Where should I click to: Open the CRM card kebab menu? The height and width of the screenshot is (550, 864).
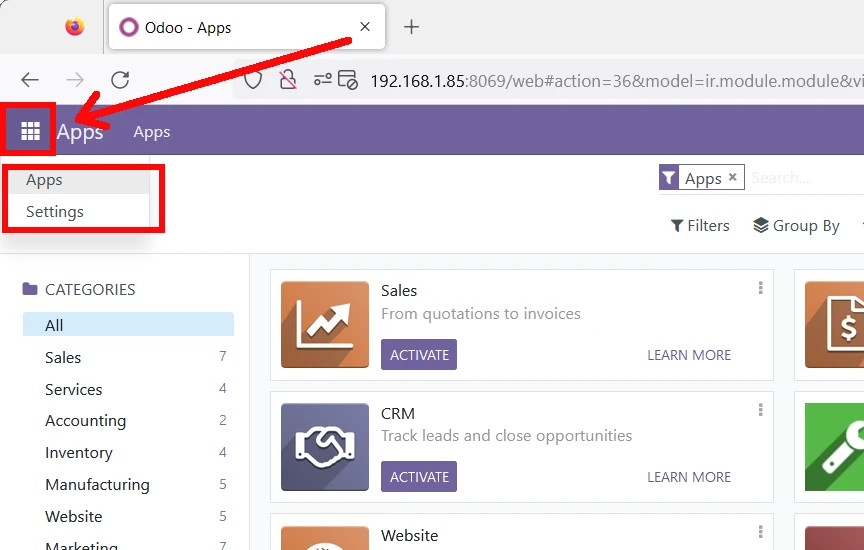(760, 409)
